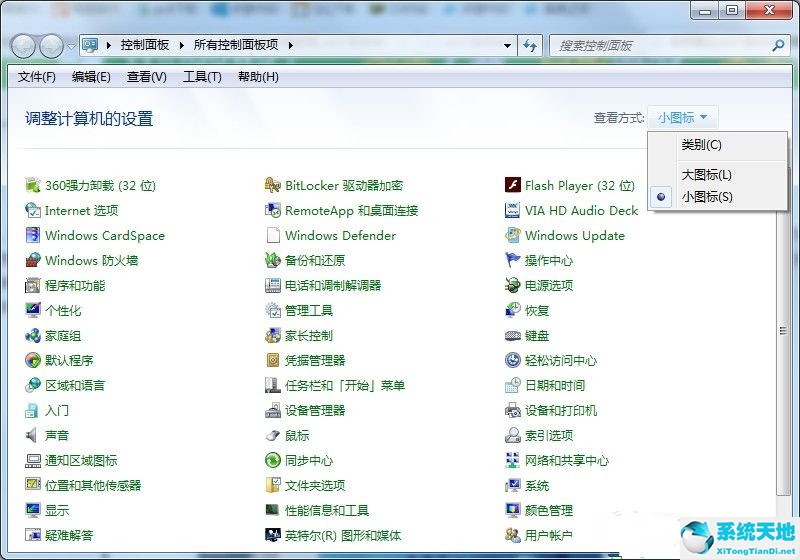Viewport: 800px width, 560px height.
Task: Open the 编辑(E) menu
Action: 91,77
